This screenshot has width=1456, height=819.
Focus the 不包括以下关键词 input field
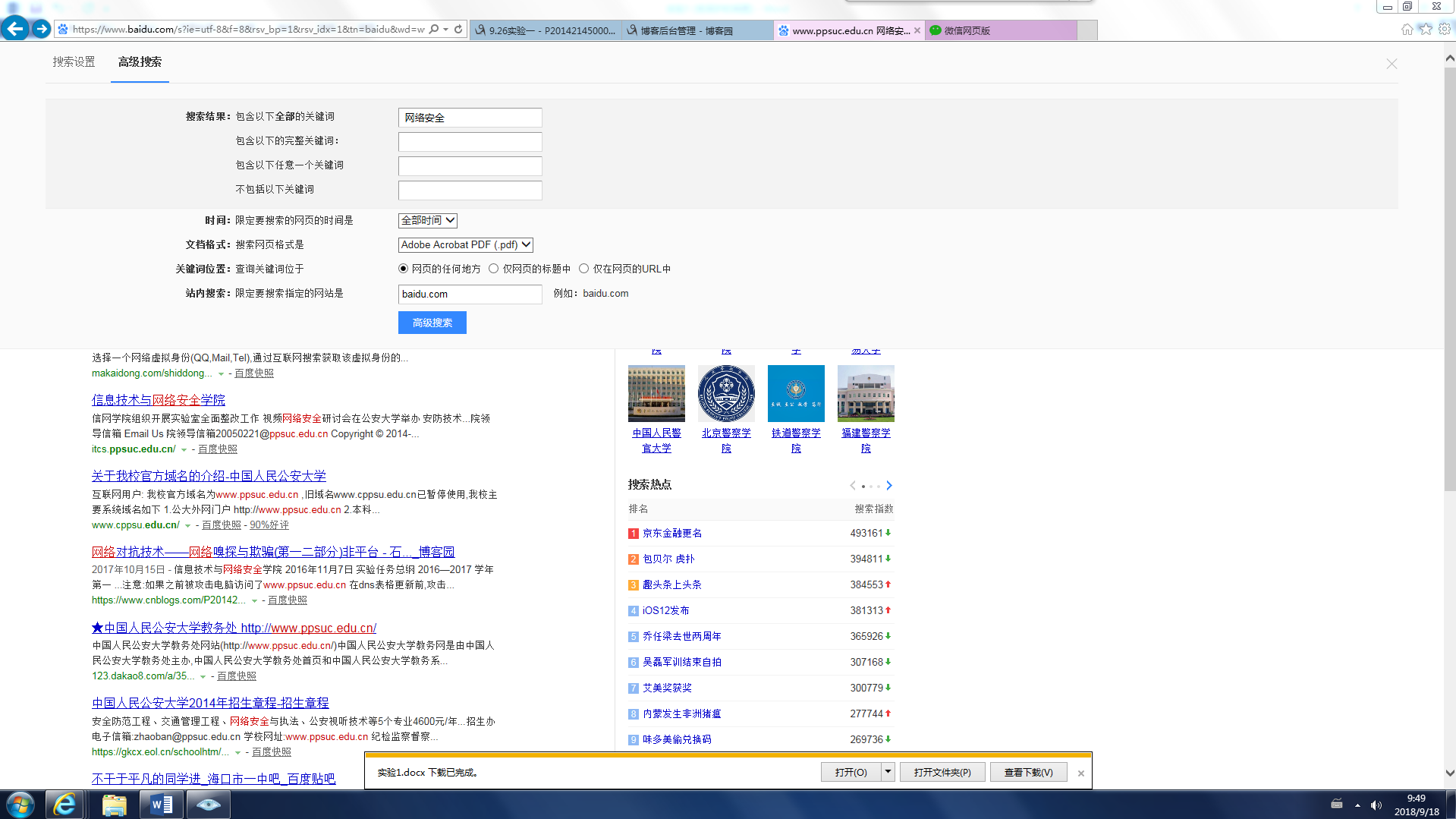click(470, 191)
